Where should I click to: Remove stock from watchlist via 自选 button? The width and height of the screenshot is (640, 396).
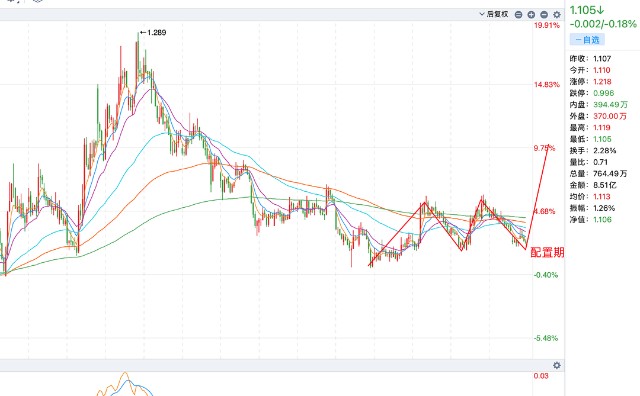click(x=587, y=40)
